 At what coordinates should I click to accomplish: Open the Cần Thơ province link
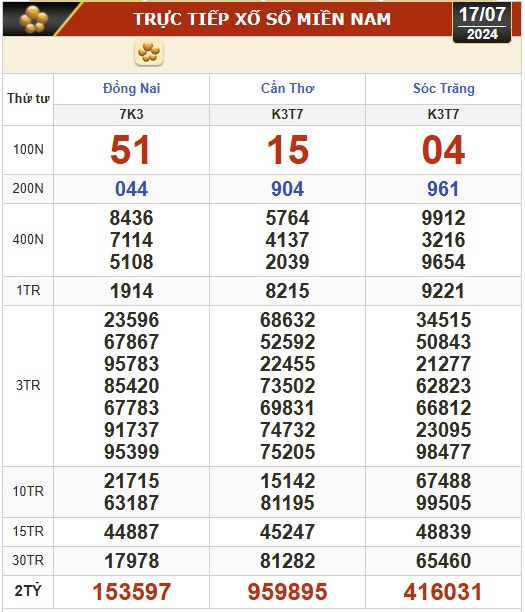pos(287,89)
